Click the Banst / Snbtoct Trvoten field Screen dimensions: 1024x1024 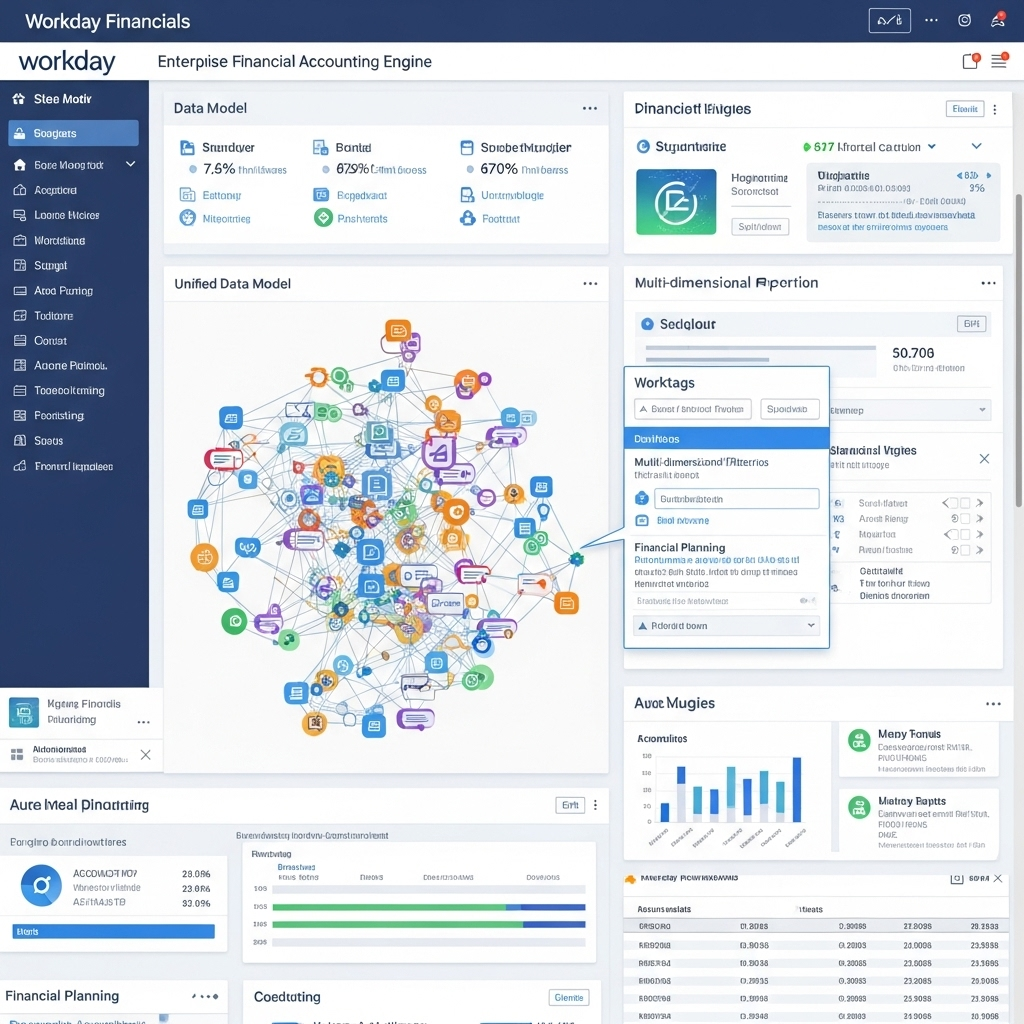[692, 409]
